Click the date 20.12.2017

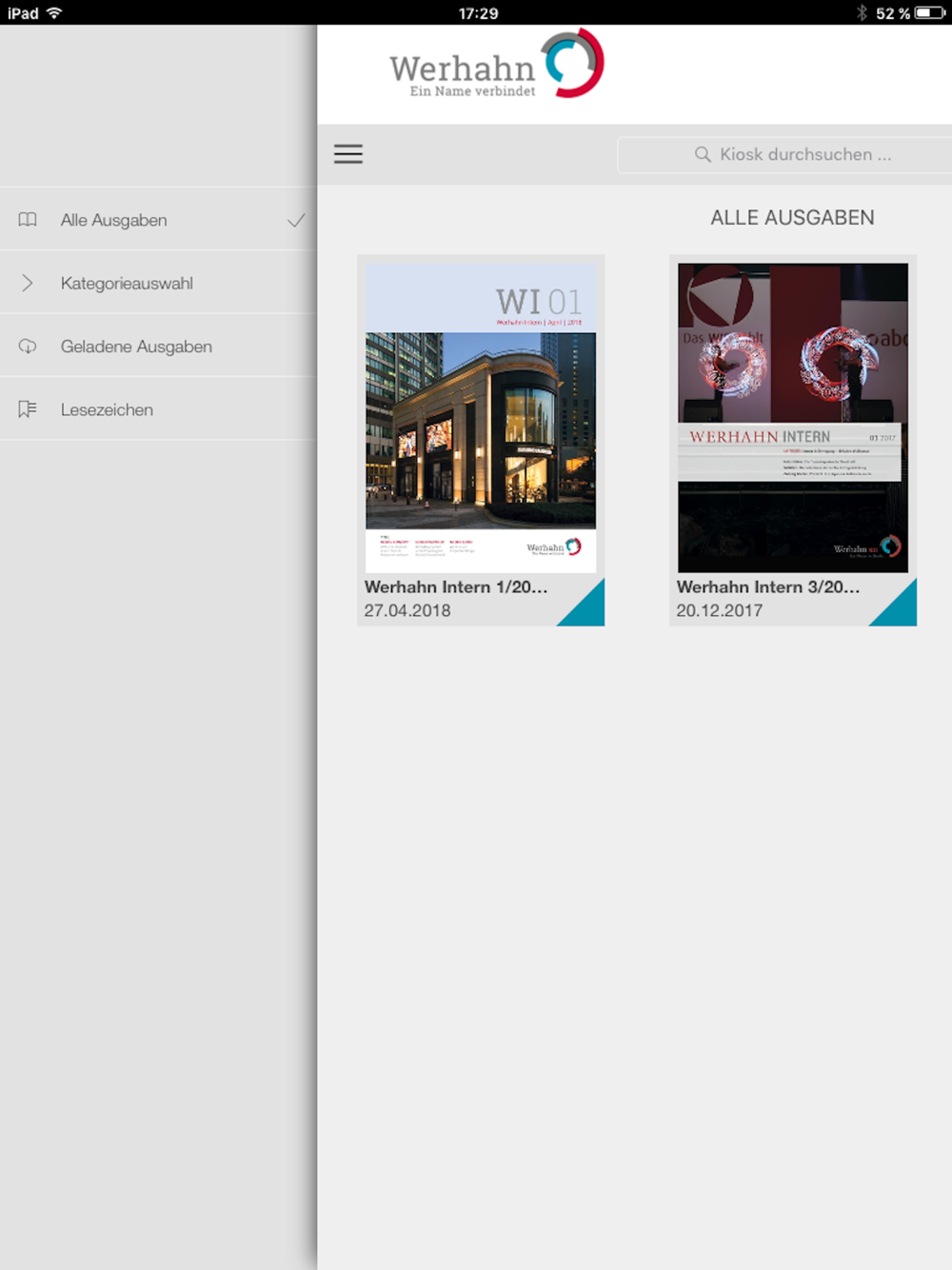(720, 611)
